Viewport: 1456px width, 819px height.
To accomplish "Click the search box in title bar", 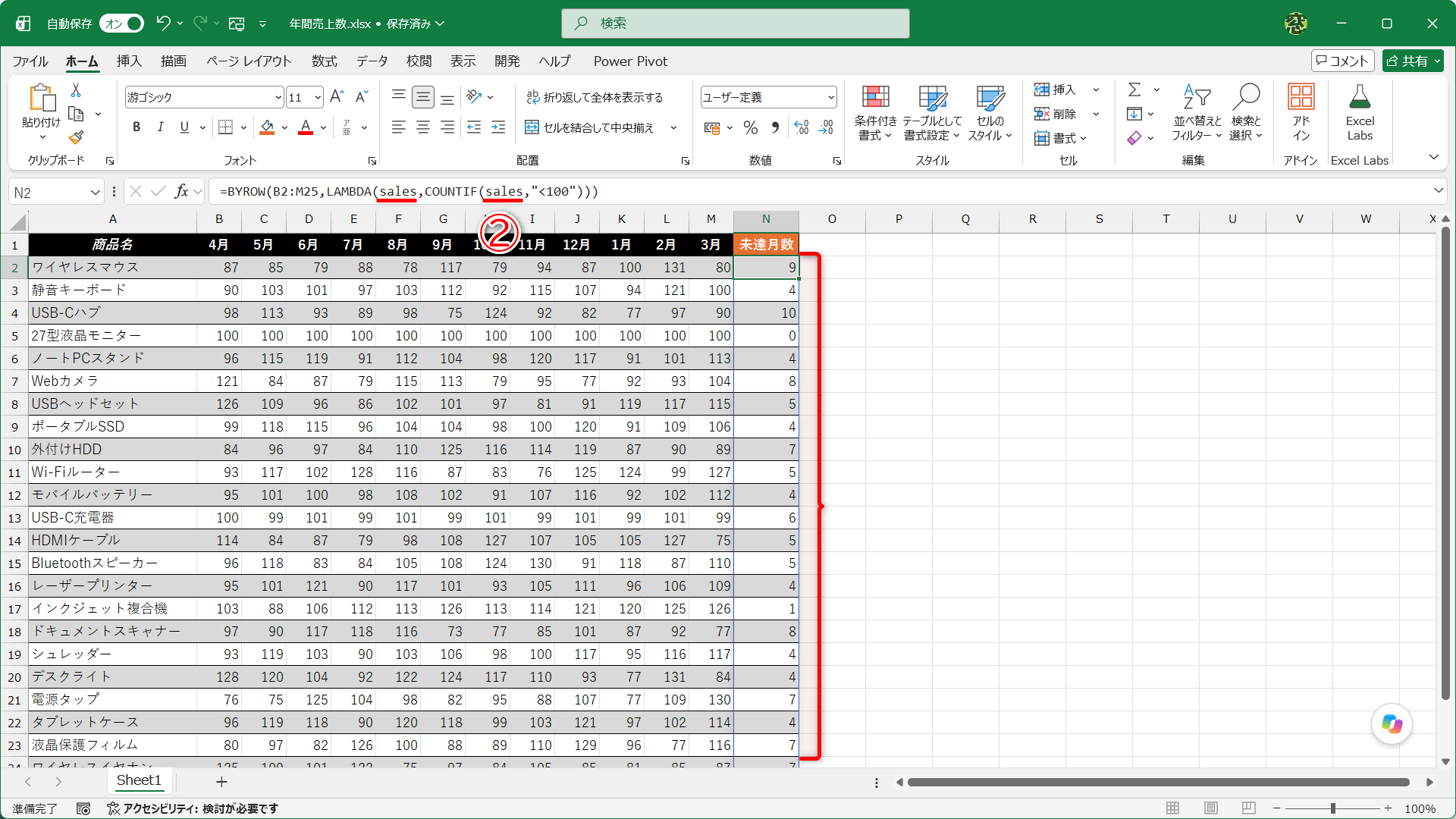I will tap(735, 24).
